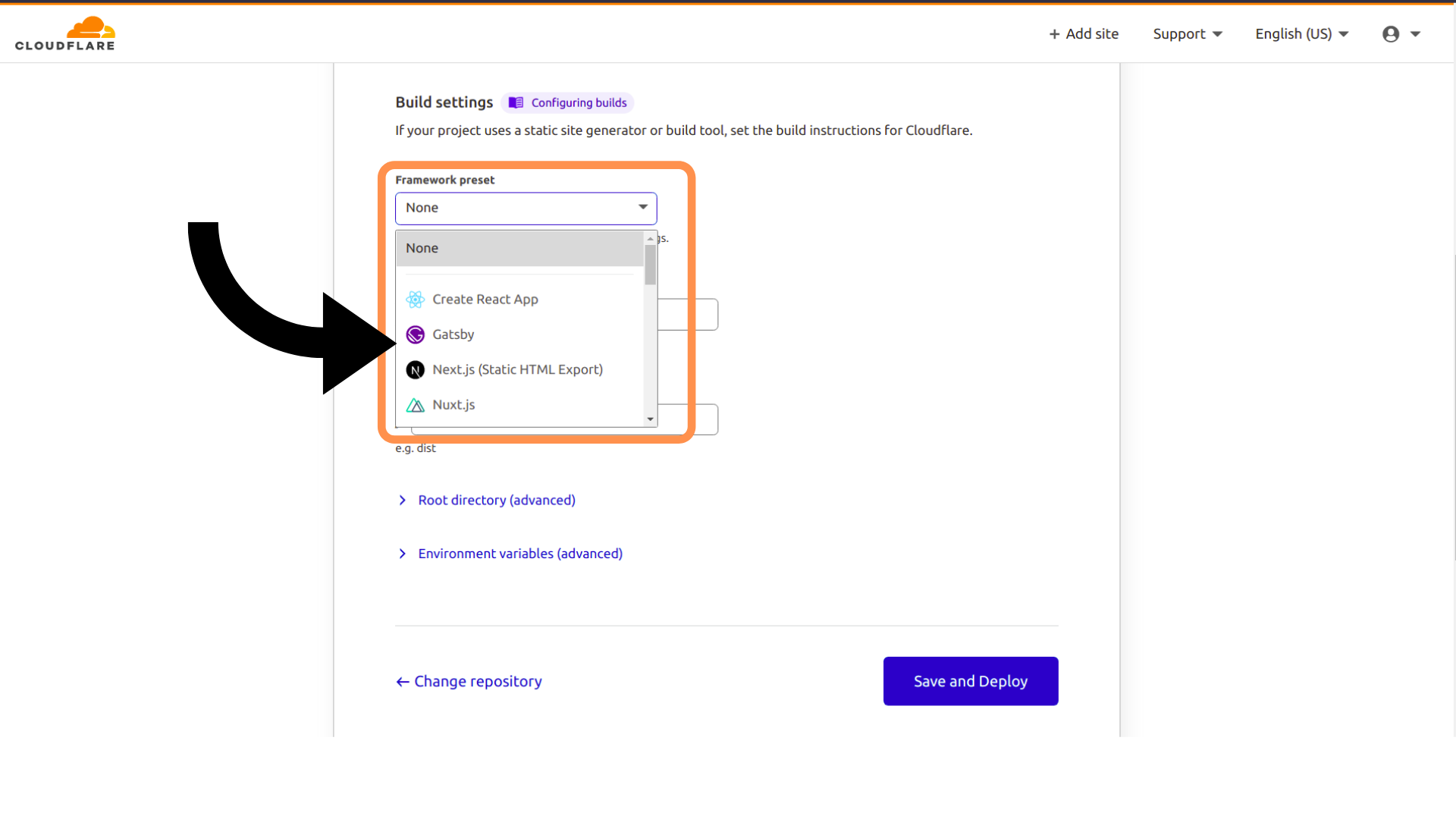Select the Gatsby icon option
Image resolution: width=1456 pixels, height=819 pixels.
click(415, 334)
